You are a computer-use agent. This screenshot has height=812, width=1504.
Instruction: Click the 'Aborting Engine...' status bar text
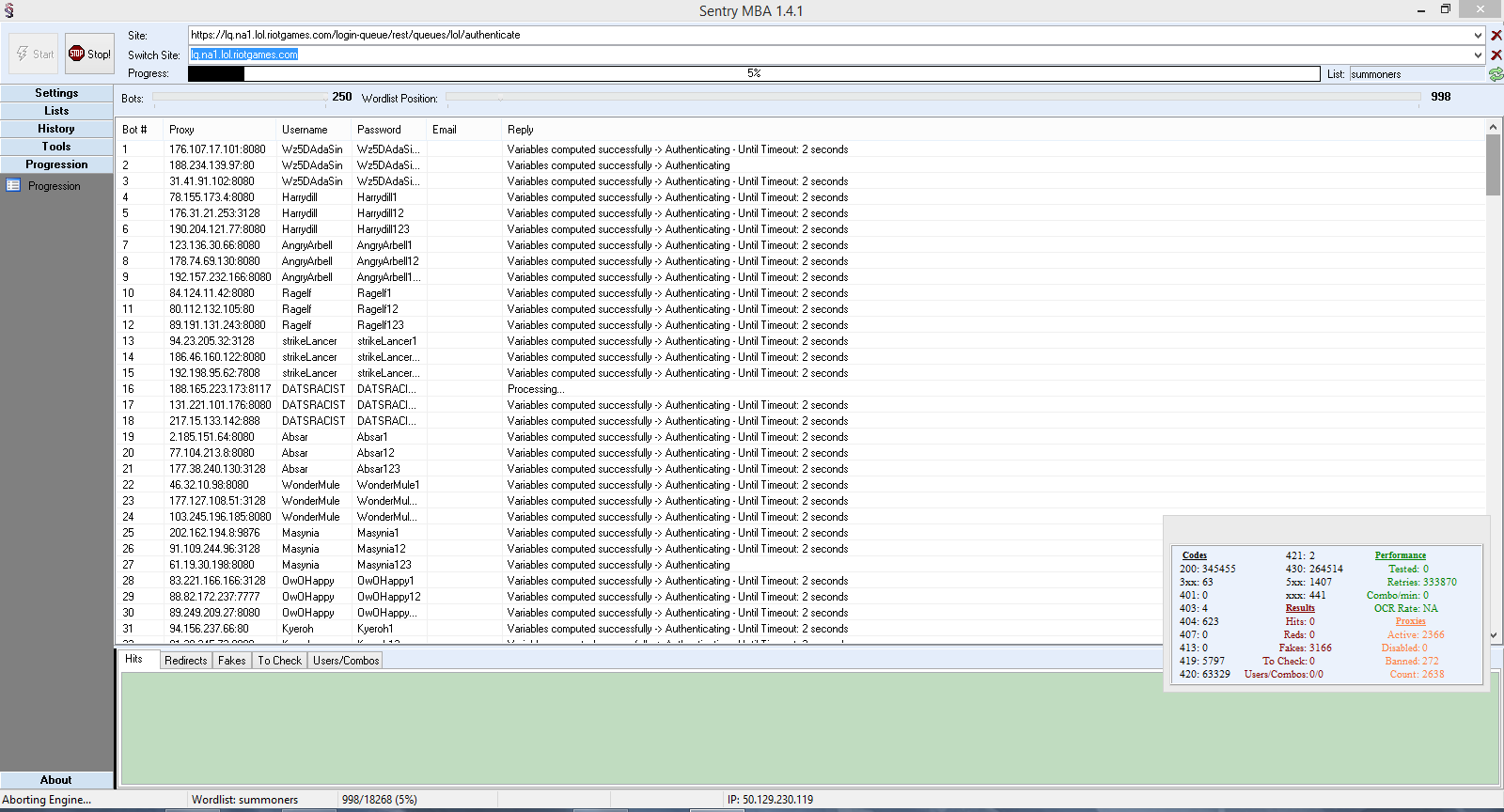click(47, 800)
